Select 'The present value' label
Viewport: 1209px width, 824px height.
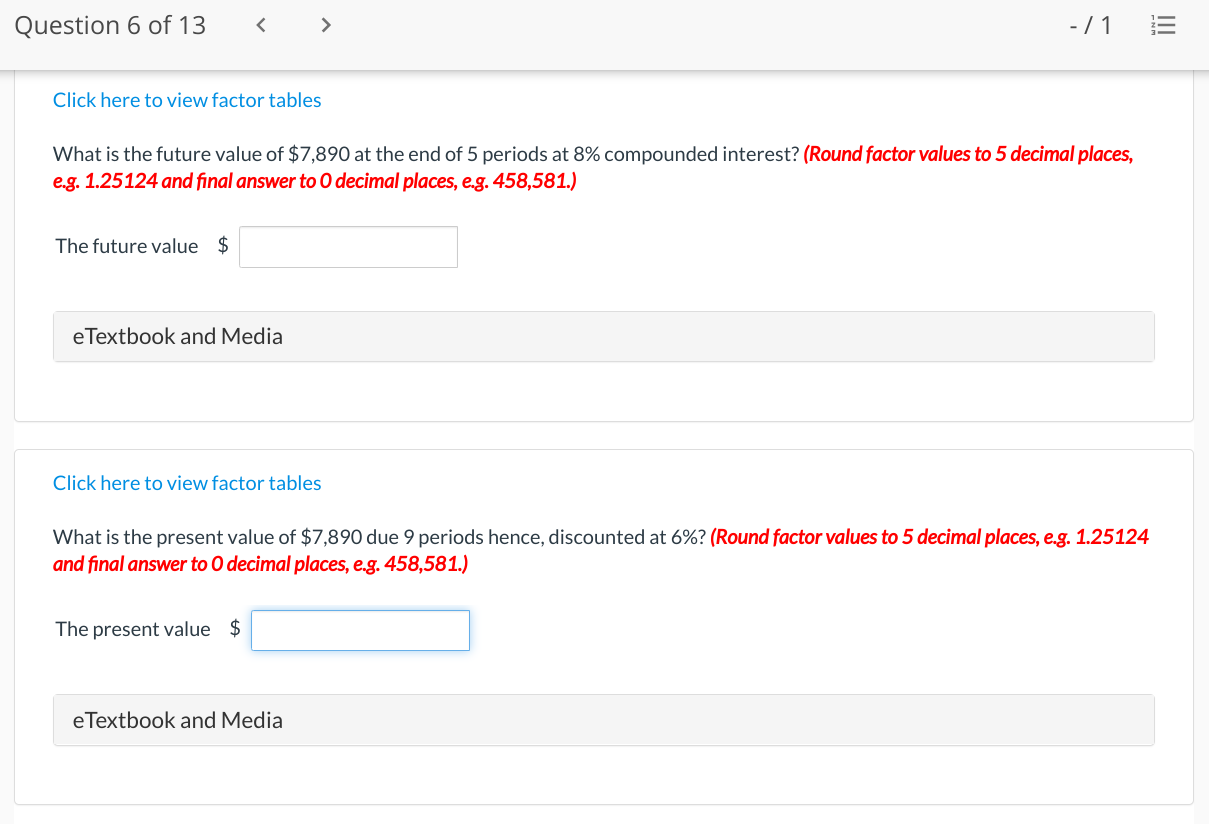[x=133, y=629]
